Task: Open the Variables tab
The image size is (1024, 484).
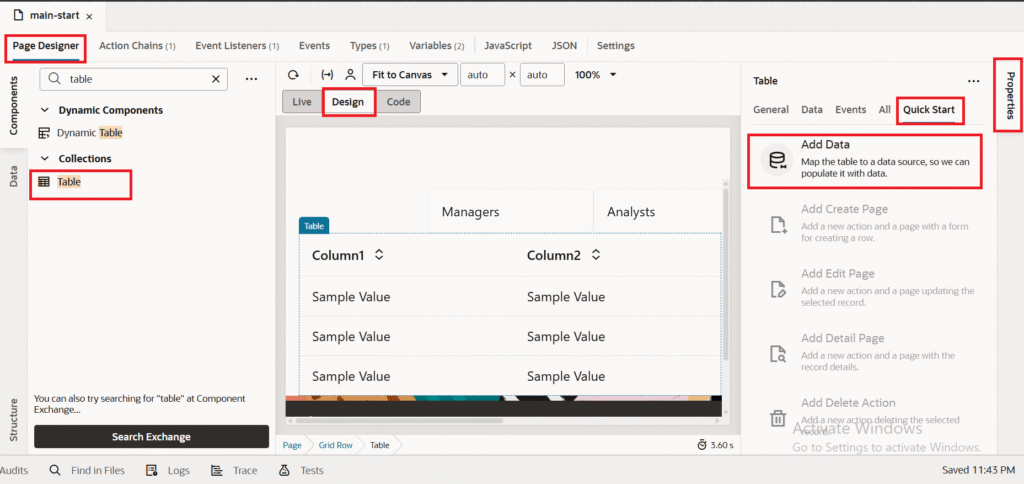Action: [437, 46]
